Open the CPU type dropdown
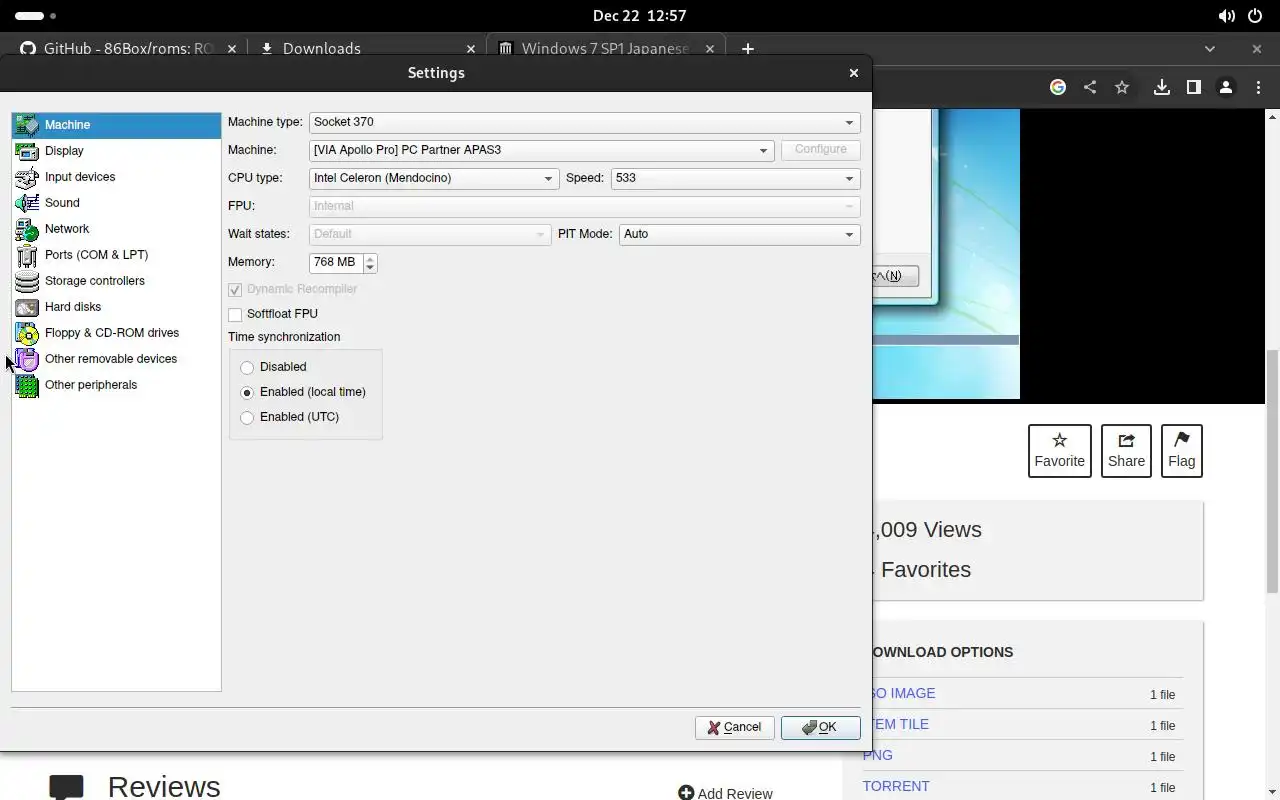Image resolution: width=1280 pixels, height=800 pixels. pos(434,178)
